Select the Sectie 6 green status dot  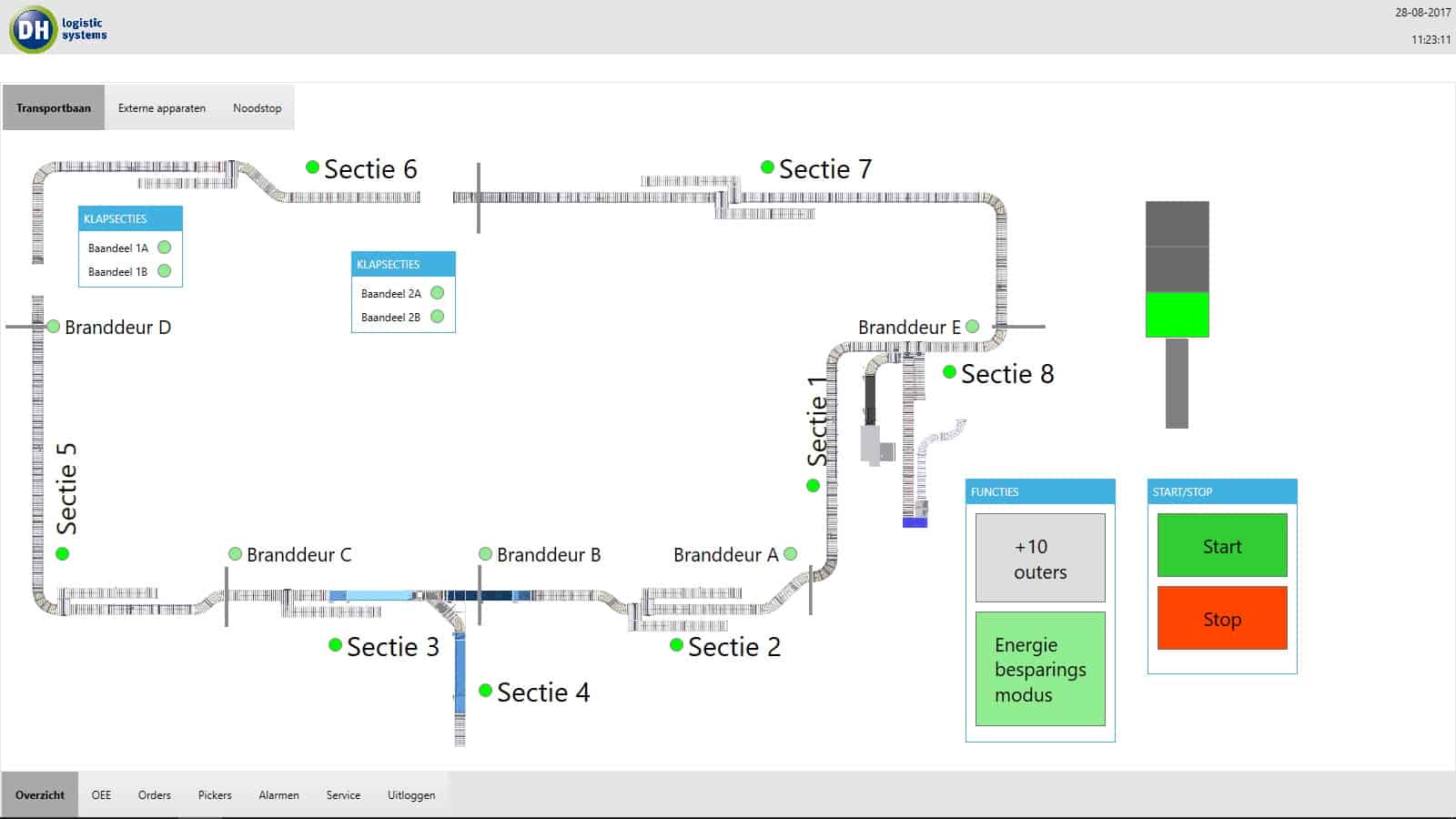(312, 167)
